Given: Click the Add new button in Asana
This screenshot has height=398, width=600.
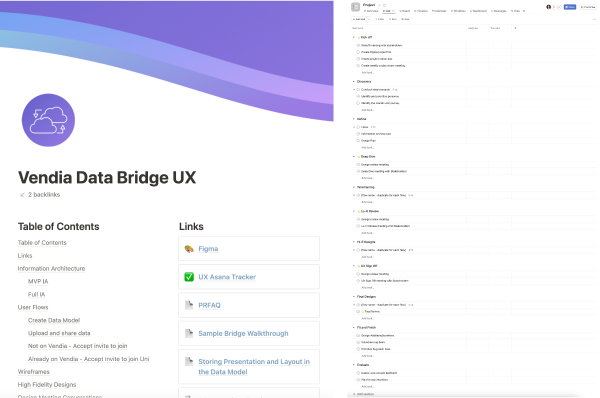Looking at the screenshot, I should tap(359, 19).
